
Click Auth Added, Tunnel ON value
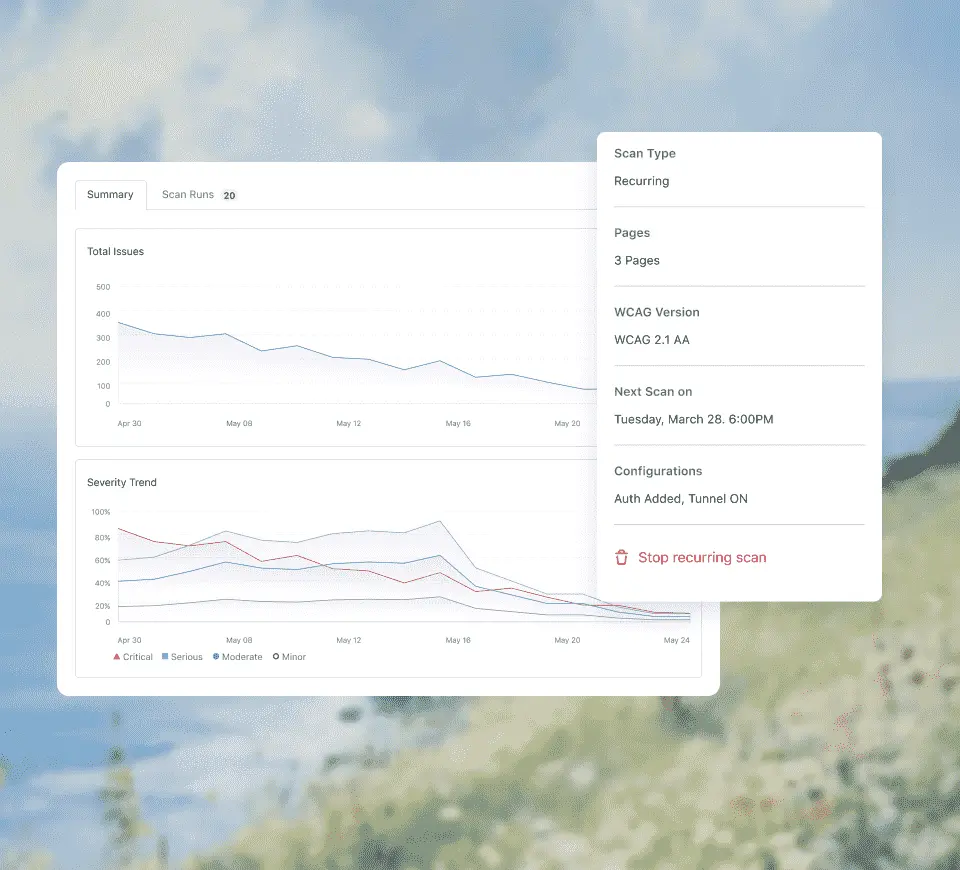pos(681,499)
